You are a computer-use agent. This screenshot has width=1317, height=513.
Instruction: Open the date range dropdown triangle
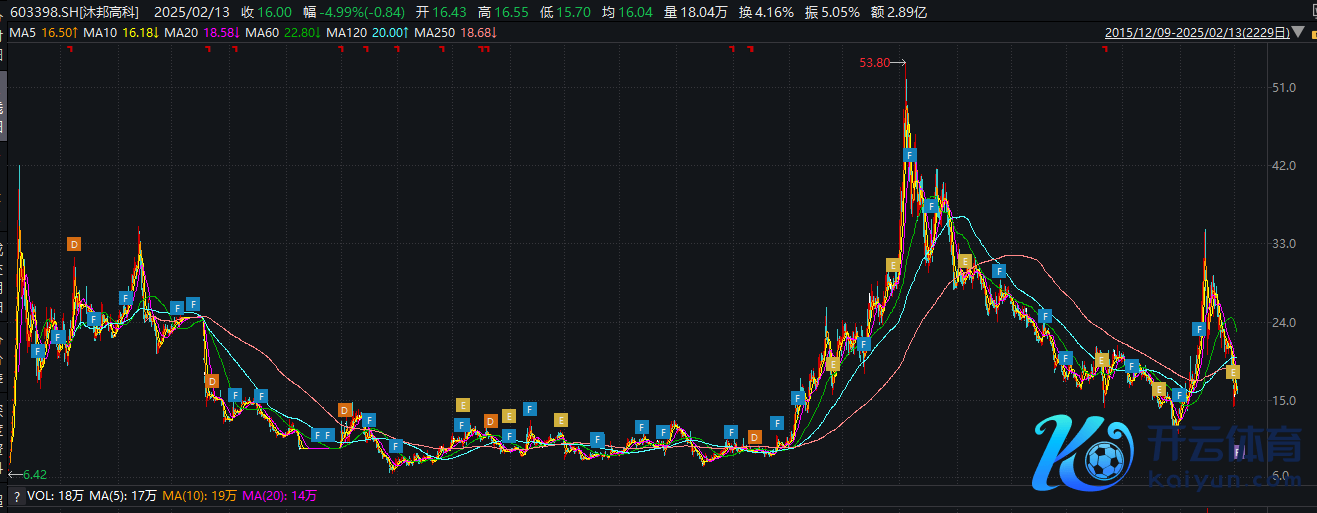(1299, 32)
